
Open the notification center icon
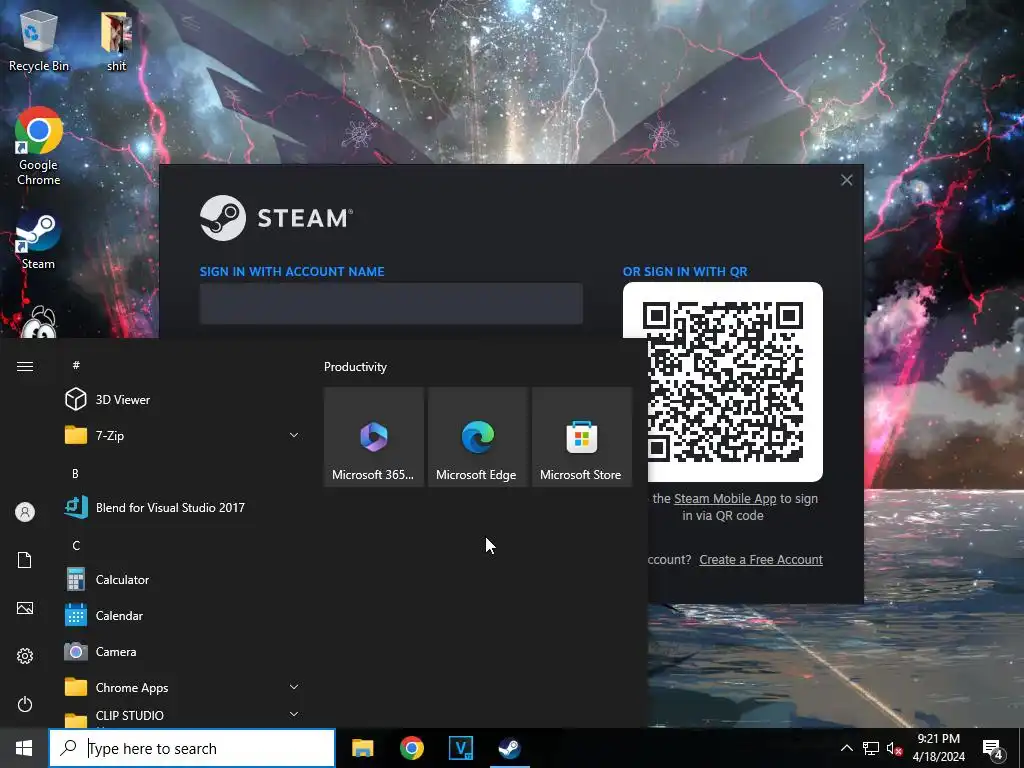click(993, 748)
